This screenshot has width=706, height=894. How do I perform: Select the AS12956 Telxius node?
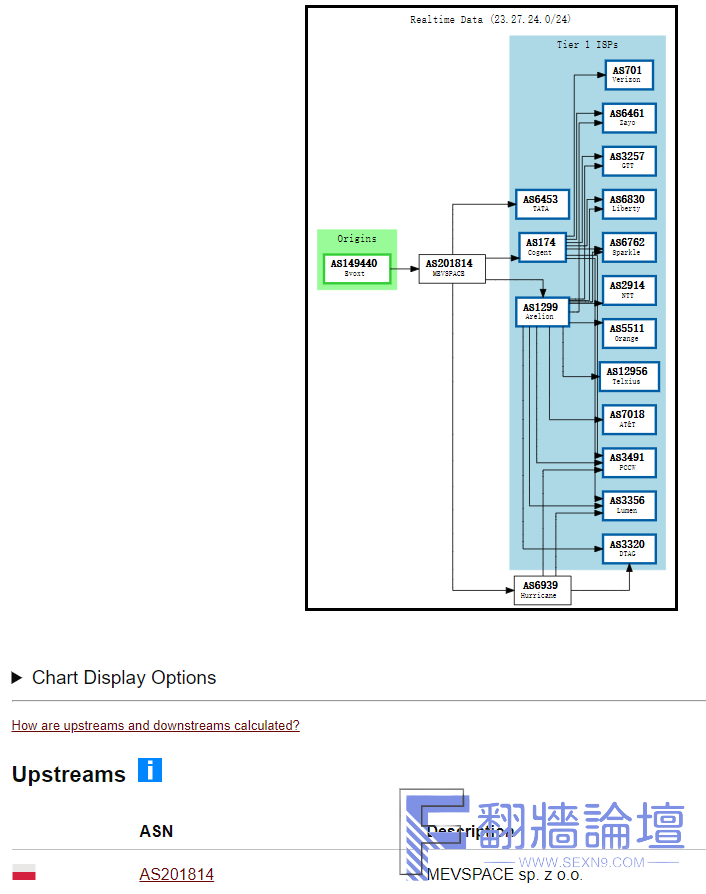(x=629, y=376)
